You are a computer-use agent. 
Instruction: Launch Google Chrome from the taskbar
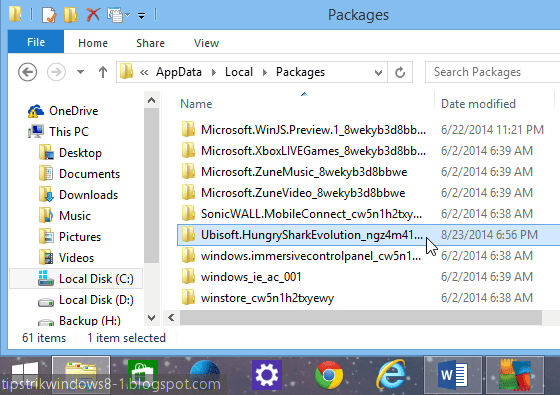[329, 375]
